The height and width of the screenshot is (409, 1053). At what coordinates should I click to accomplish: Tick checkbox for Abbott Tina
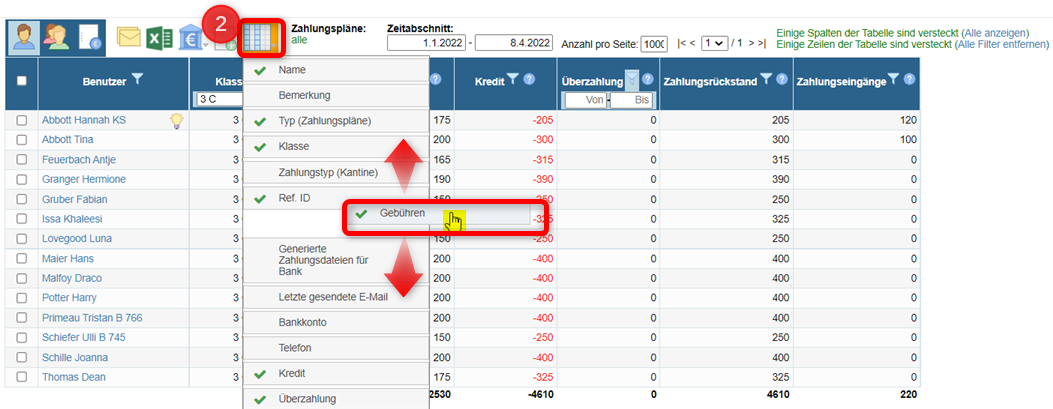(x=21, y=140)
